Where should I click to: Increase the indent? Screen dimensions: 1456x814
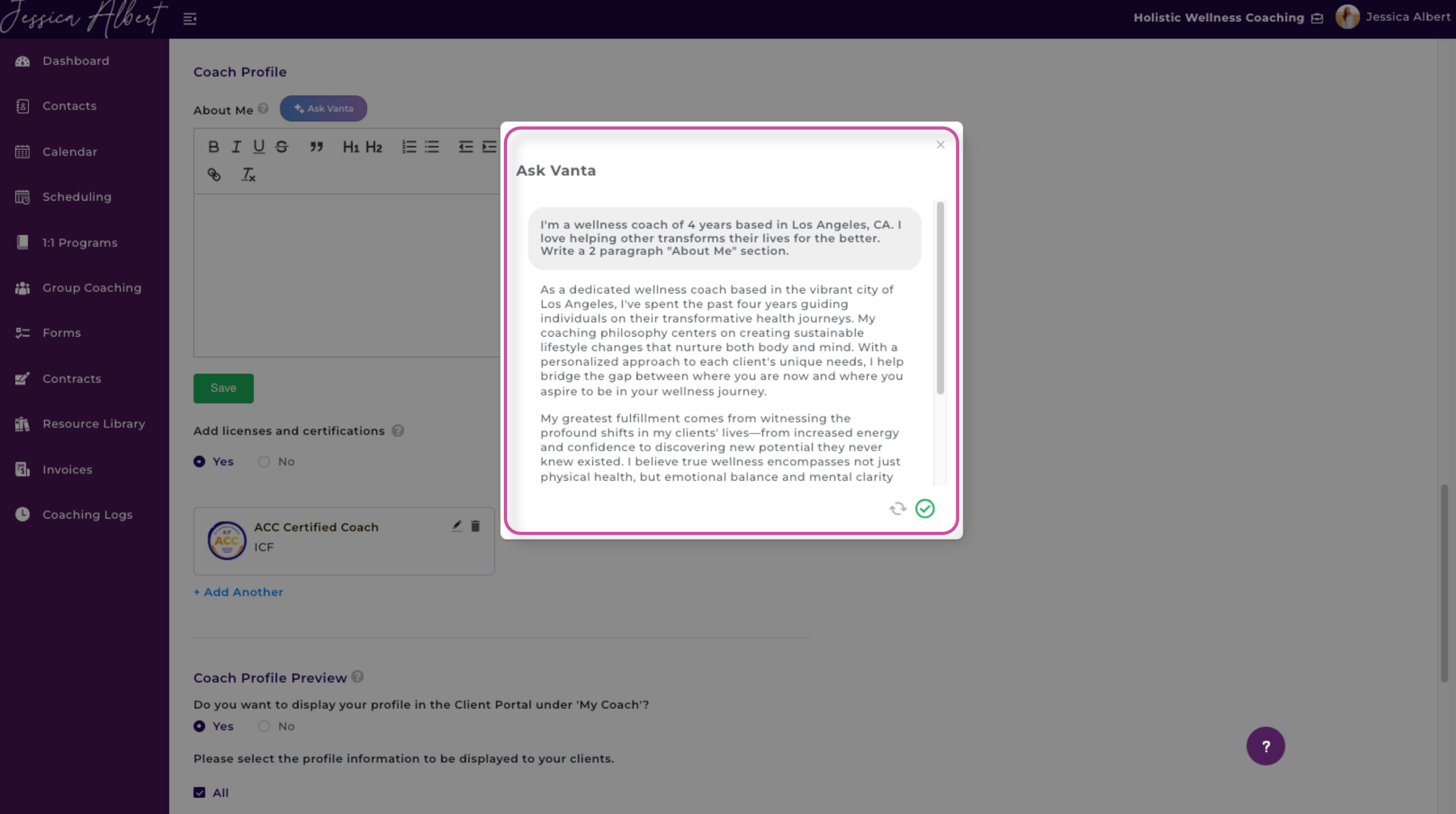coord(489,147)
